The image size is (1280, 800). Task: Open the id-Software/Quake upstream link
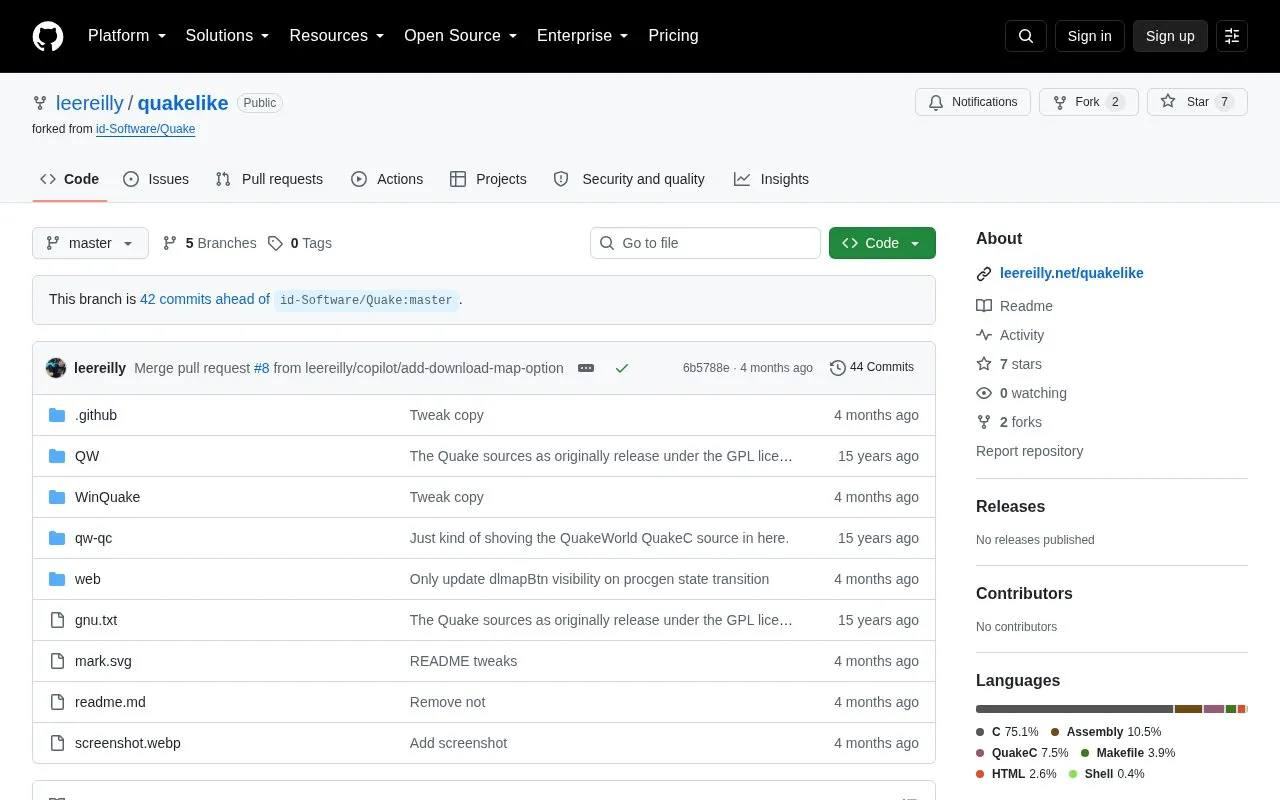click(x=145, y=129)
